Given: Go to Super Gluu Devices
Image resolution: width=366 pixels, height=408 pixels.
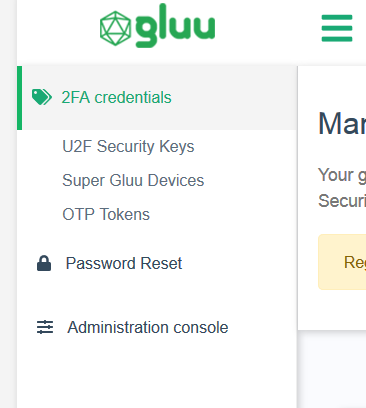Looking at the screenshot, I should pos(133,181).
